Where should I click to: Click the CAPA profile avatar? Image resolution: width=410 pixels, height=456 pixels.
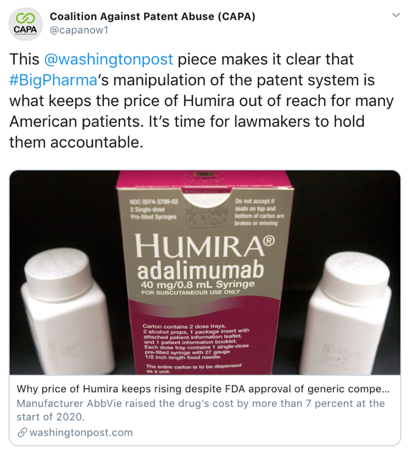[25, 24]
